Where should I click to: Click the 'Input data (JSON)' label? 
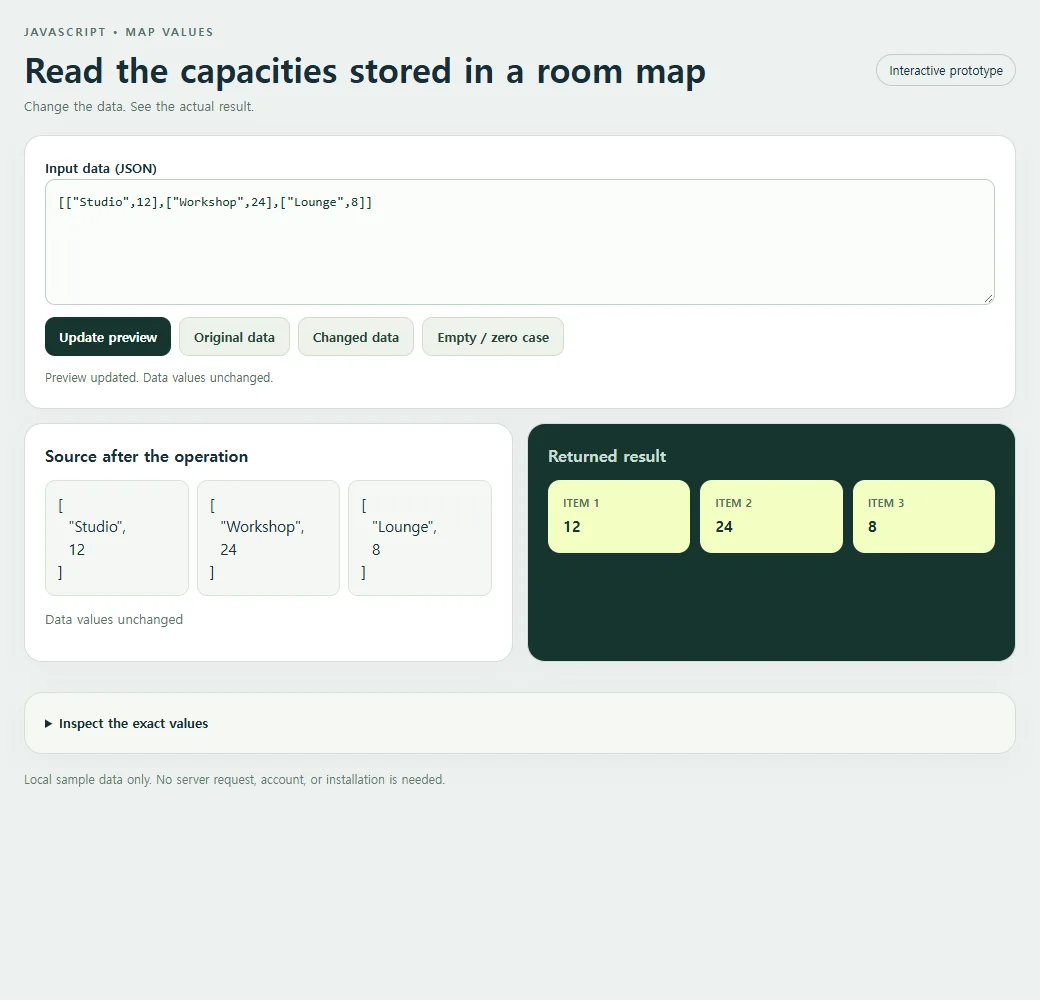[x=101, y=168]
